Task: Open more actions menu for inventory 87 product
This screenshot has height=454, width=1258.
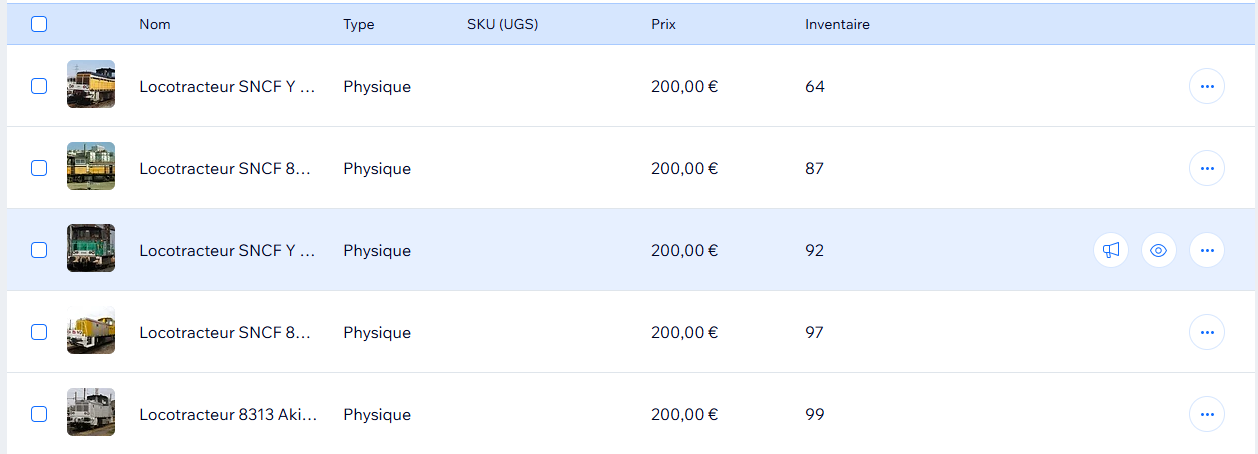Action: (x=1206, y=168)
